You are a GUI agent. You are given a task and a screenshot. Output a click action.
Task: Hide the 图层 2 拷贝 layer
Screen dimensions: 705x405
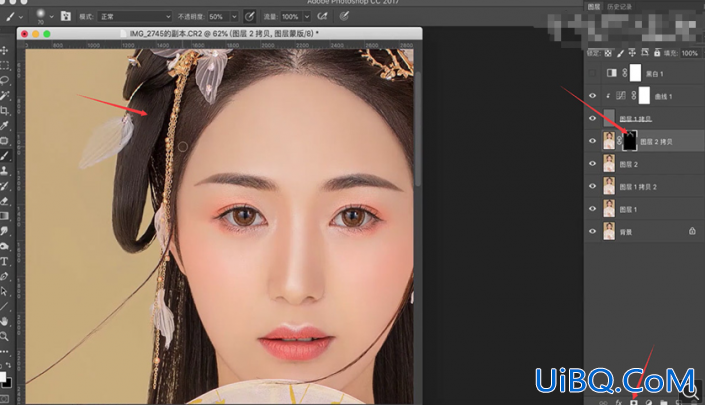tap(593, 141)
